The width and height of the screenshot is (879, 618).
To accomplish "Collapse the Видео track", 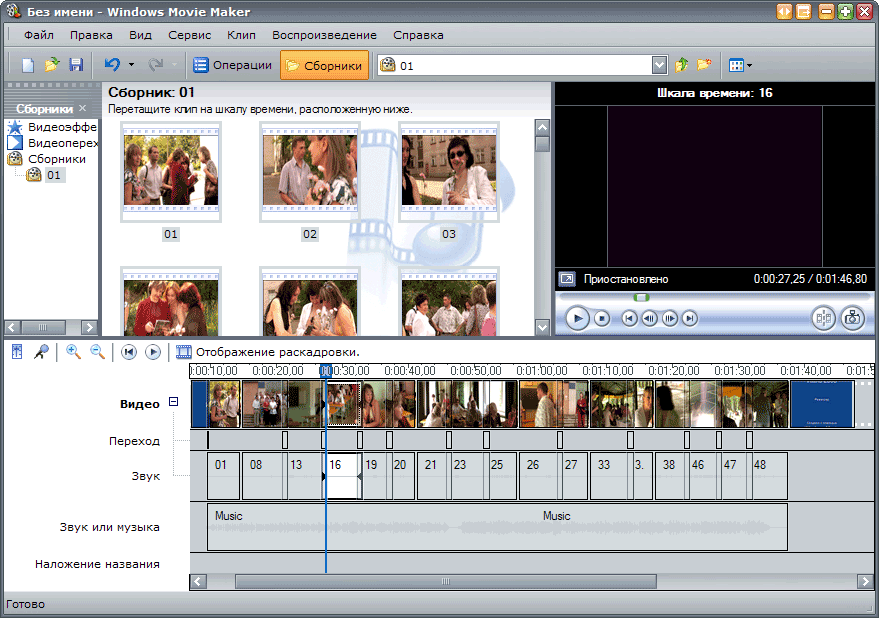I will pyautogui.click(x=173, y=402).
